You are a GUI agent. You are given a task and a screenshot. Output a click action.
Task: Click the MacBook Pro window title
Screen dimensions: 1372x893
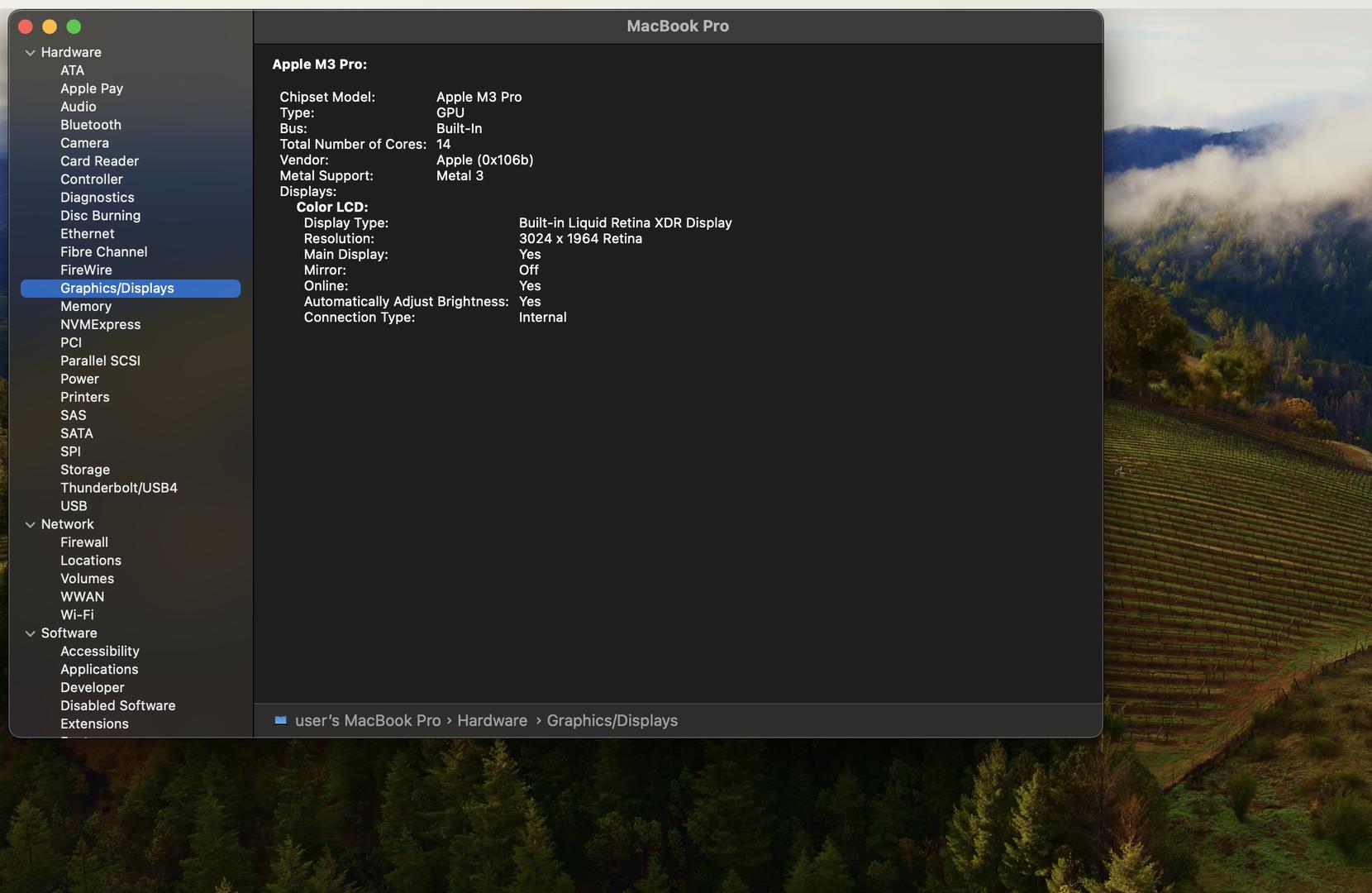pyautogui.click(x=678, y=26)
